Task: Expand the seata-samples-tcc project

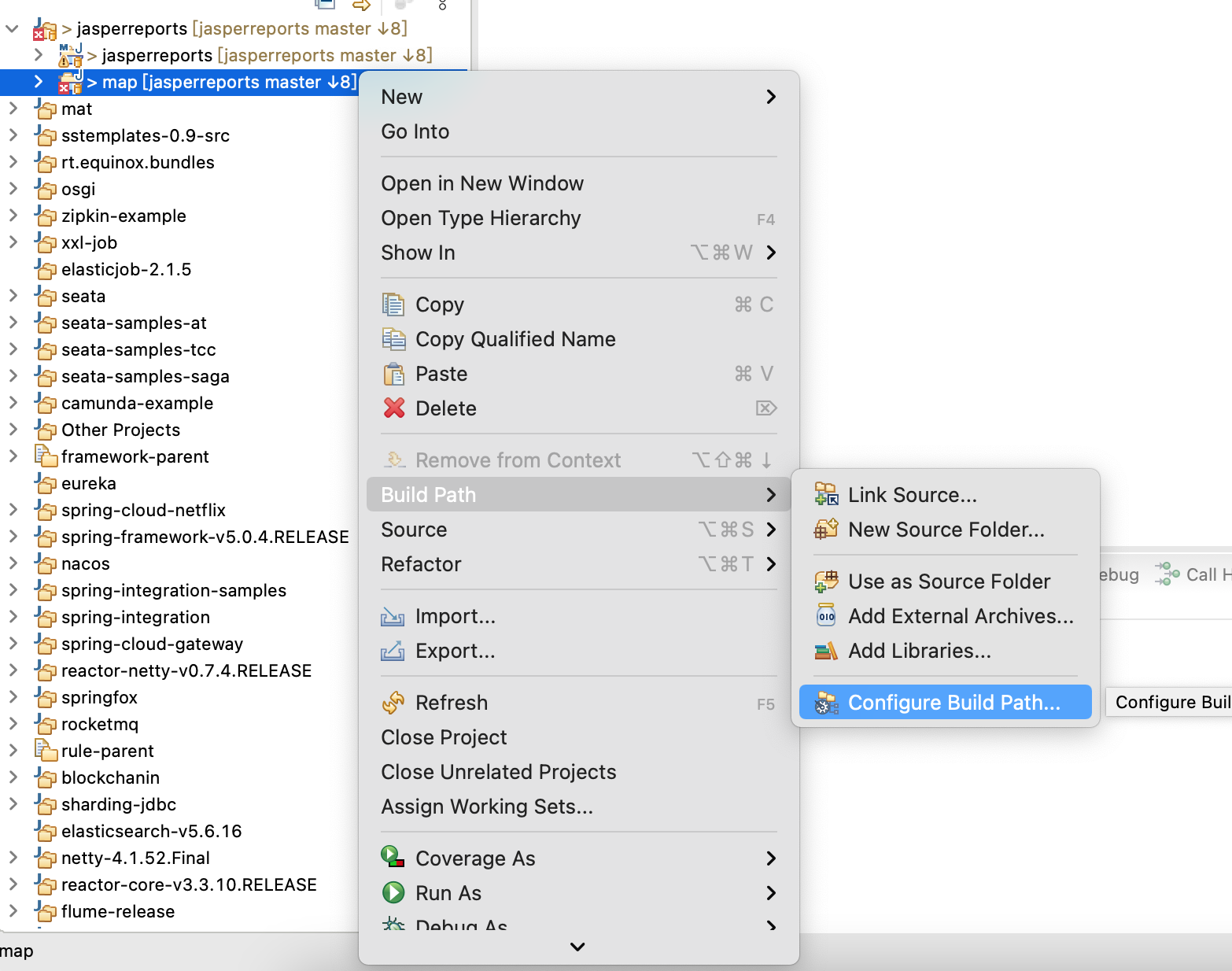Action: (13, 349)
